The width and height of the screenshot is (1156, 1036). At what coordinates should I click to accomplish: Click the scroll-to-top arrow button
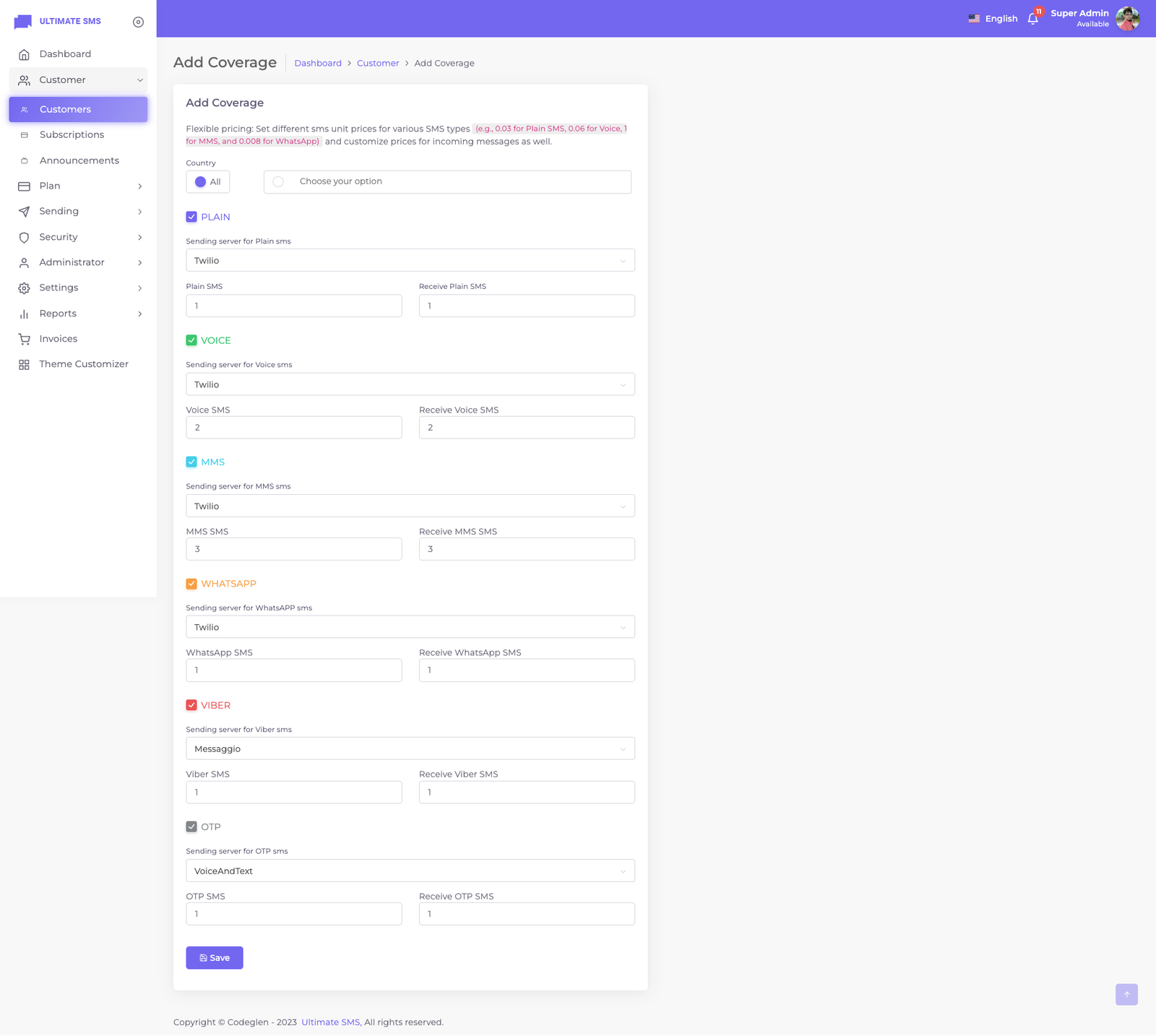click(x=1126, y=994)
